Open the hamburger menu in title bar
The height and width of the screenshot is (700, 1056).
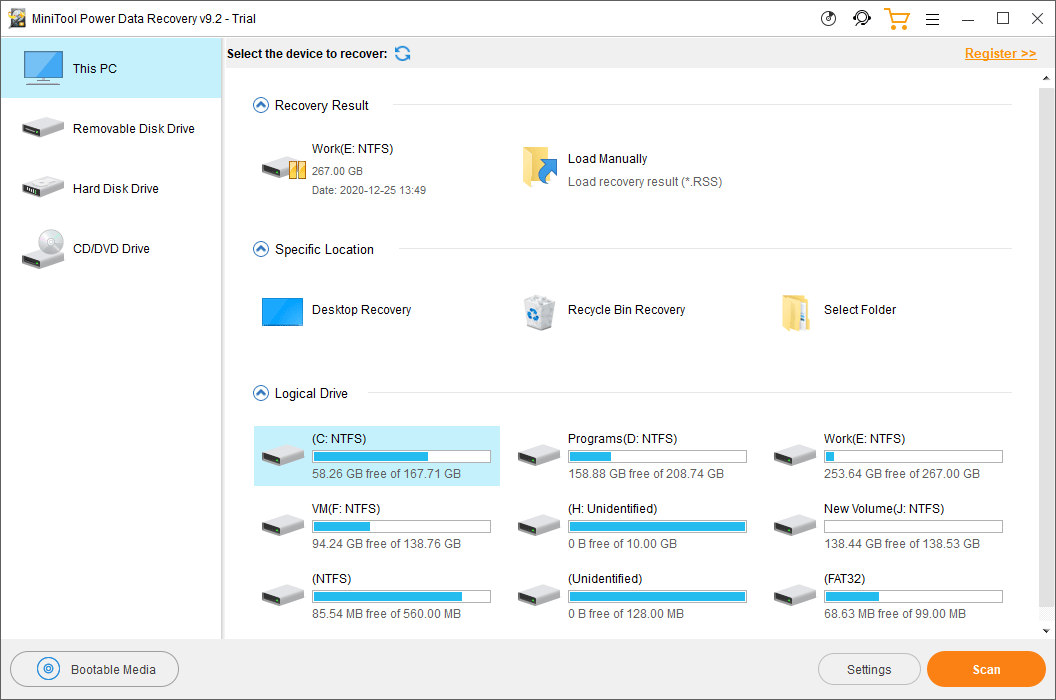click(932, 20)
